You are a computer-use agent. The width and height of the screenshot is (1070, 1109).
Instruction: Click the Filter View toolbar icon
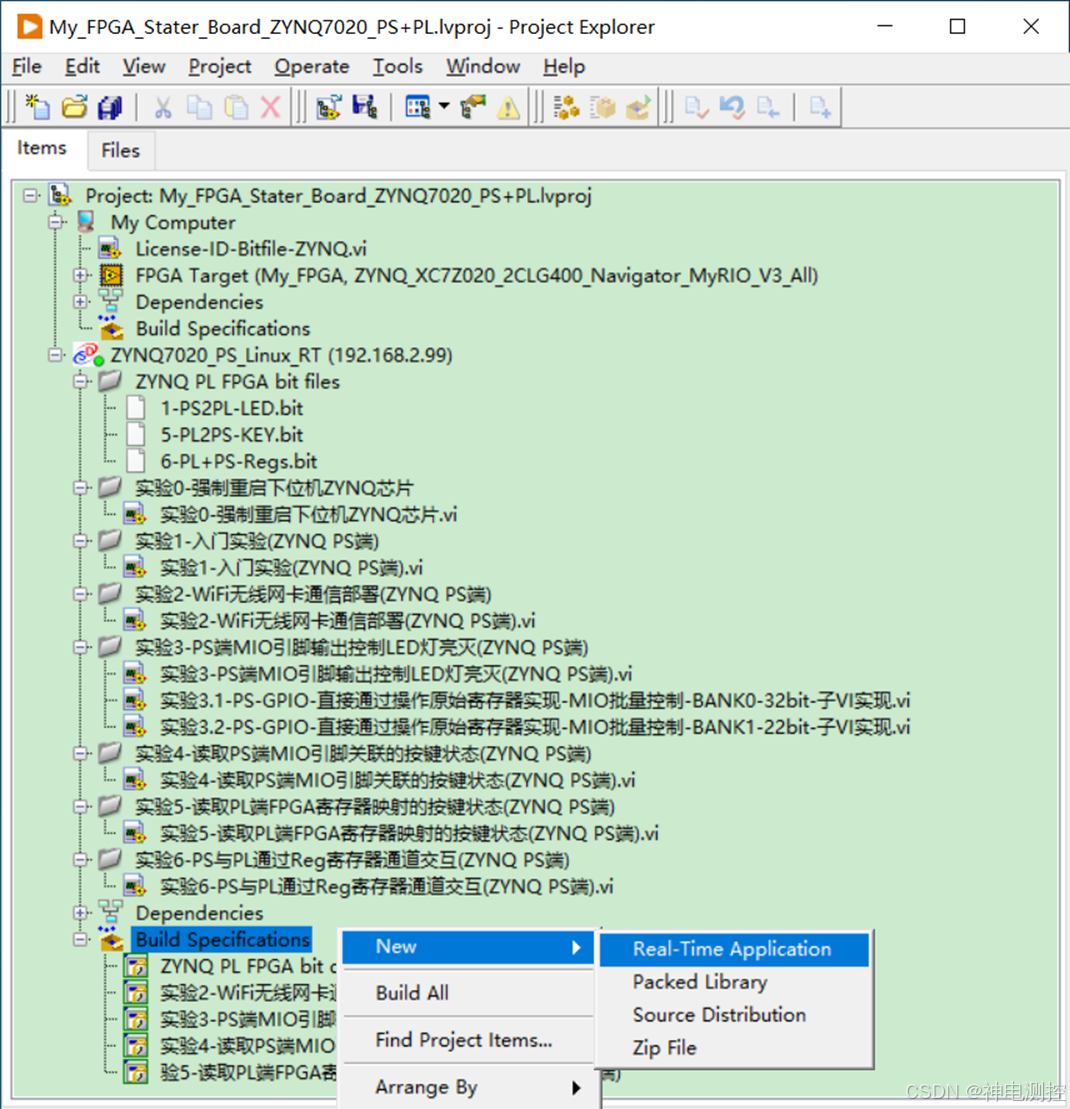pos(417,108)
